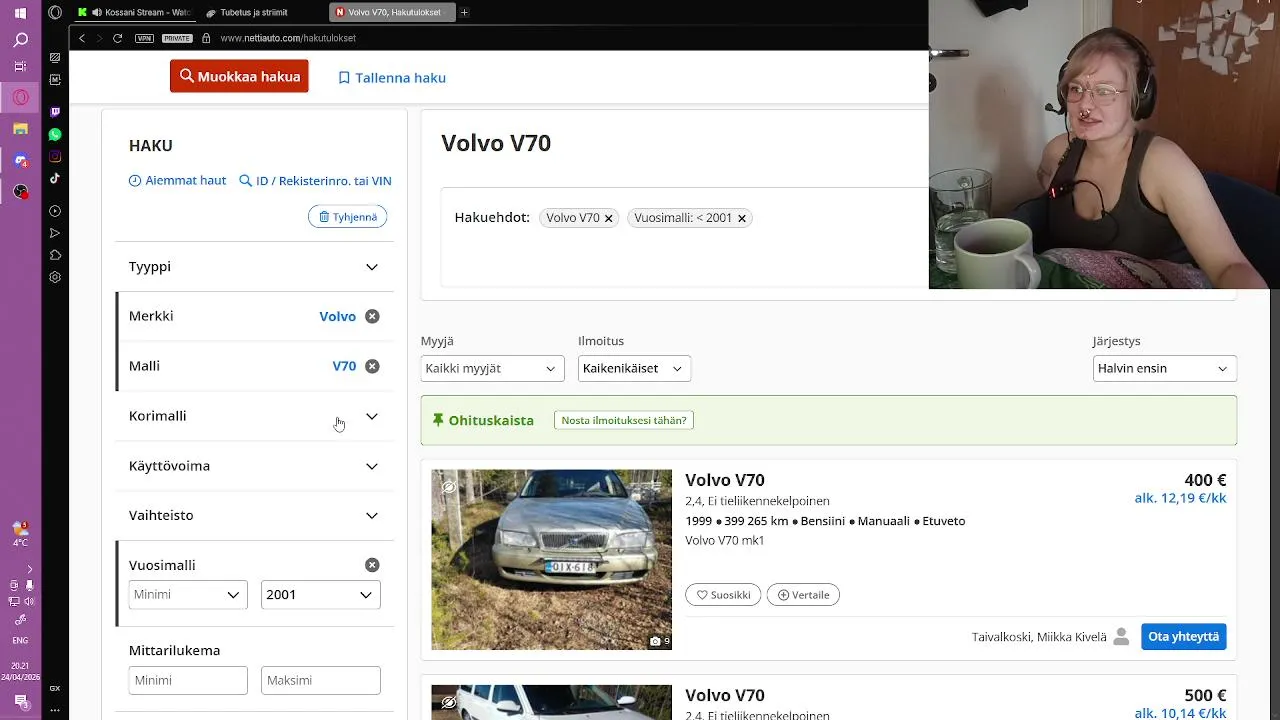Clear the Vuosimalli year filter
This screenshot has height=720, width=1280.
pos(372,565)
